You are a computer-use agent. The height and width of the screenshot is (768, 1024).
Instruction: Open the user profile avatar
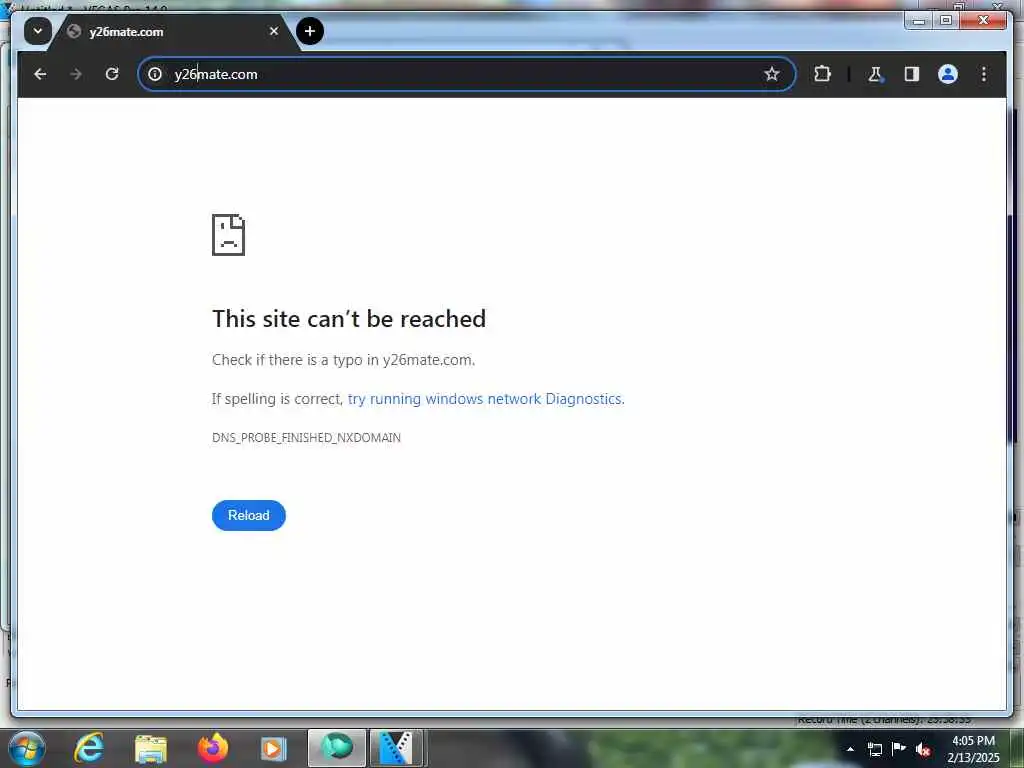[948, 74]
